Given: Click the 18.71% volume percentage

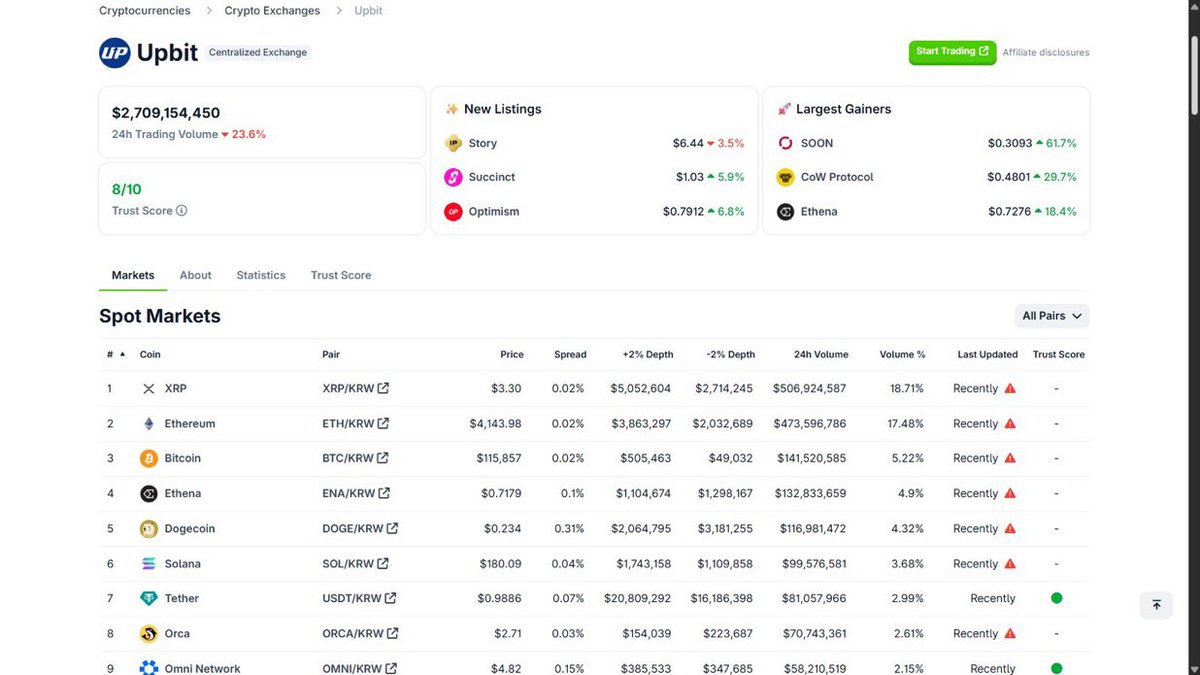Looking at the screenshot, I should point(907,388).
